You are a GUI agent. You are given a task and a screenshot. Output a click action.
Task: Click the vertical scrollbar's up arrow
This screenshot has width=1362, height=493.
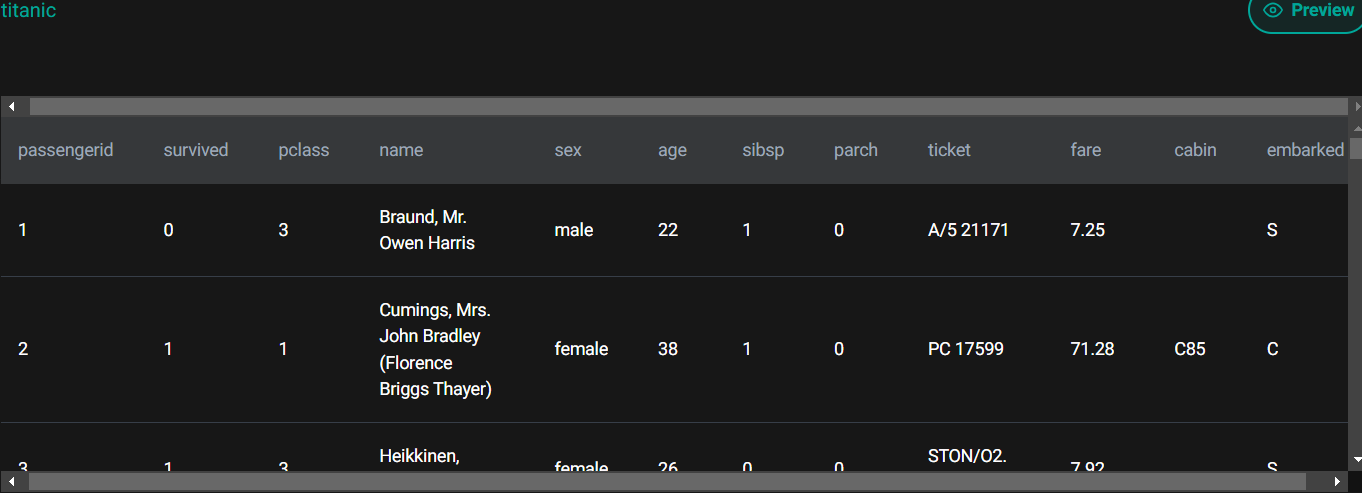[x=1356, y=128]
